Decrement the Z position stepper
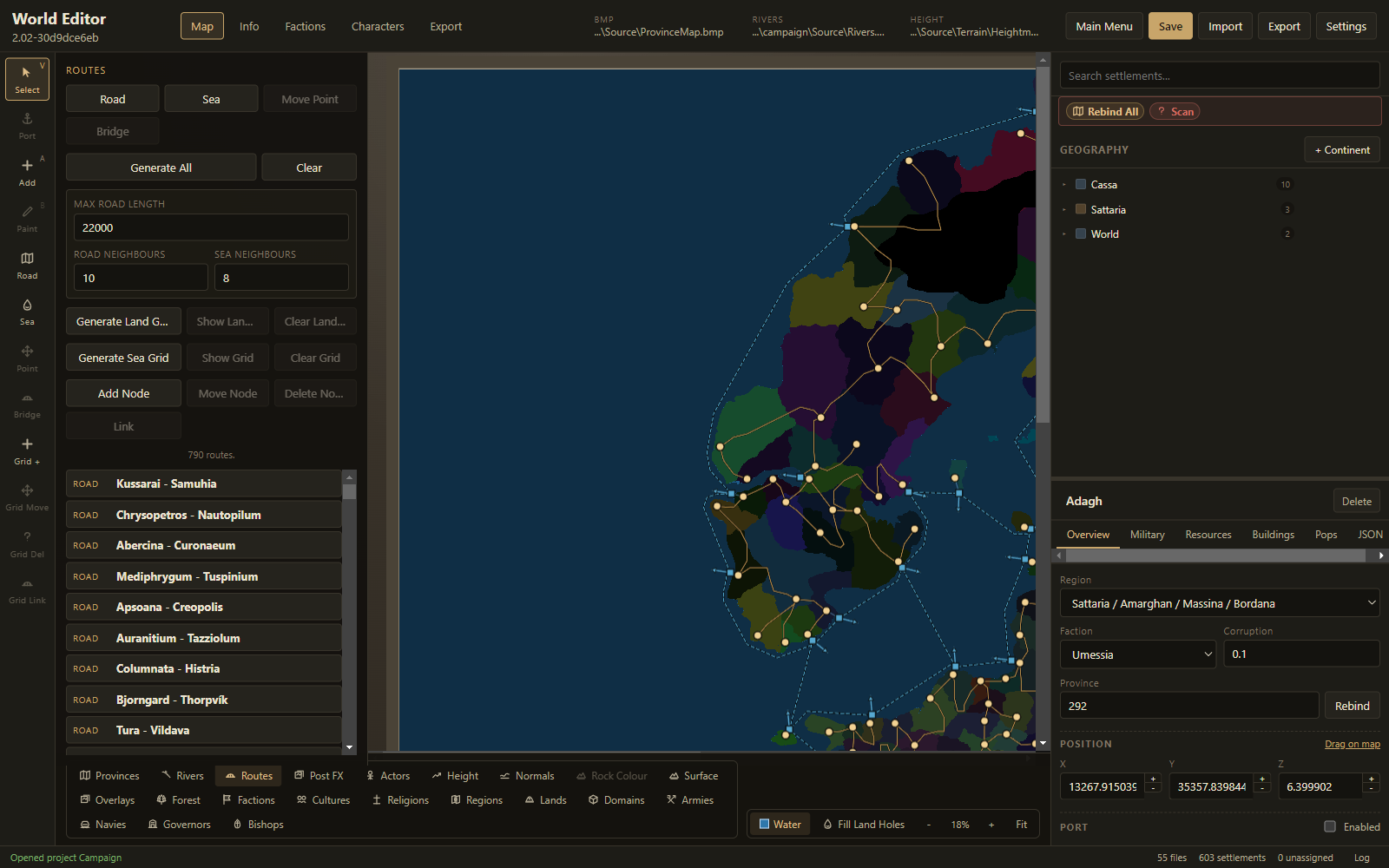The image size is (1389, 868). (1372, 789)
